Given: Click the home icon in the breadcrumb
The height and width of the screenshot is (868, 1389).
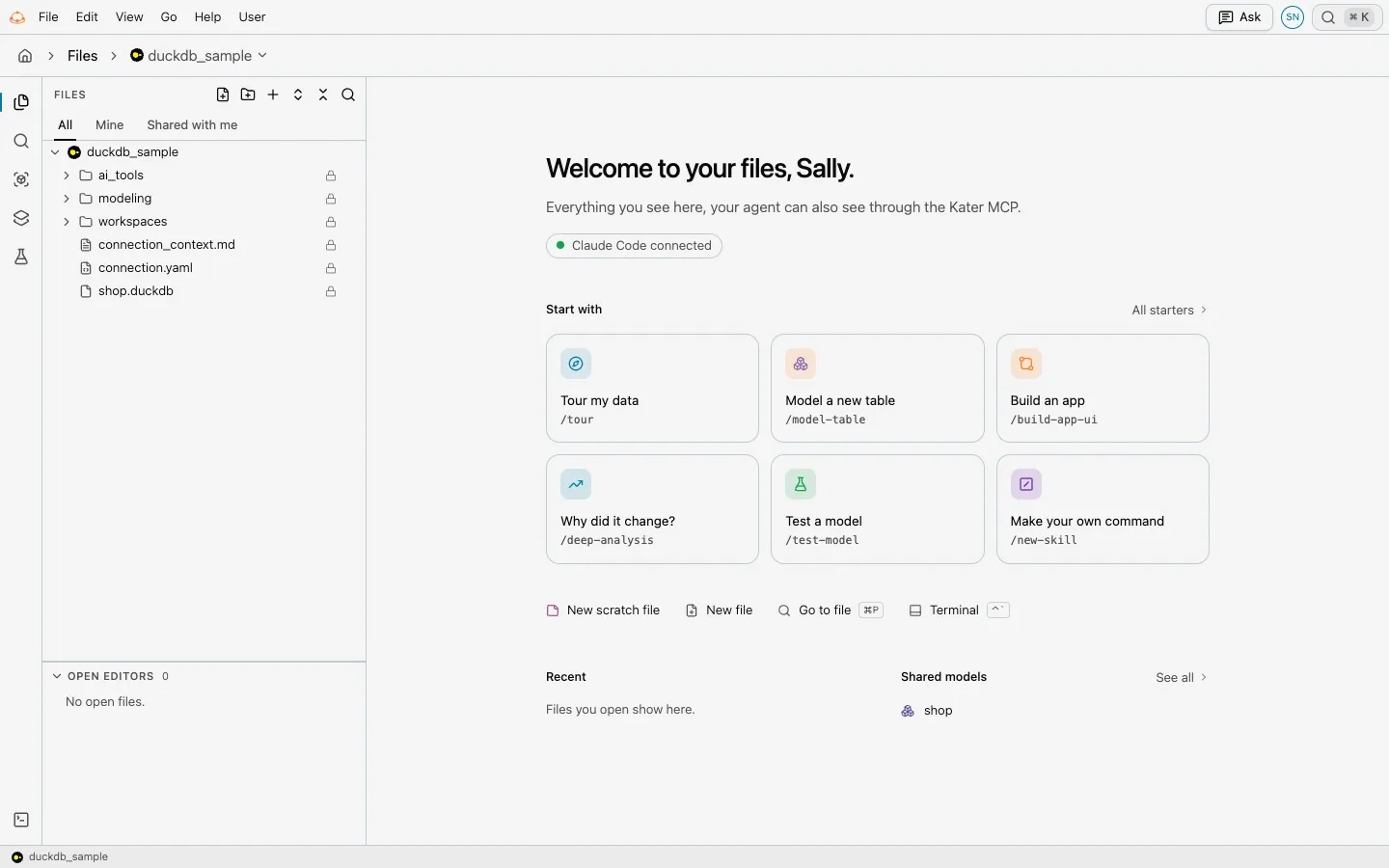Looking at the screenshot, I should click(x=25, y=56).
